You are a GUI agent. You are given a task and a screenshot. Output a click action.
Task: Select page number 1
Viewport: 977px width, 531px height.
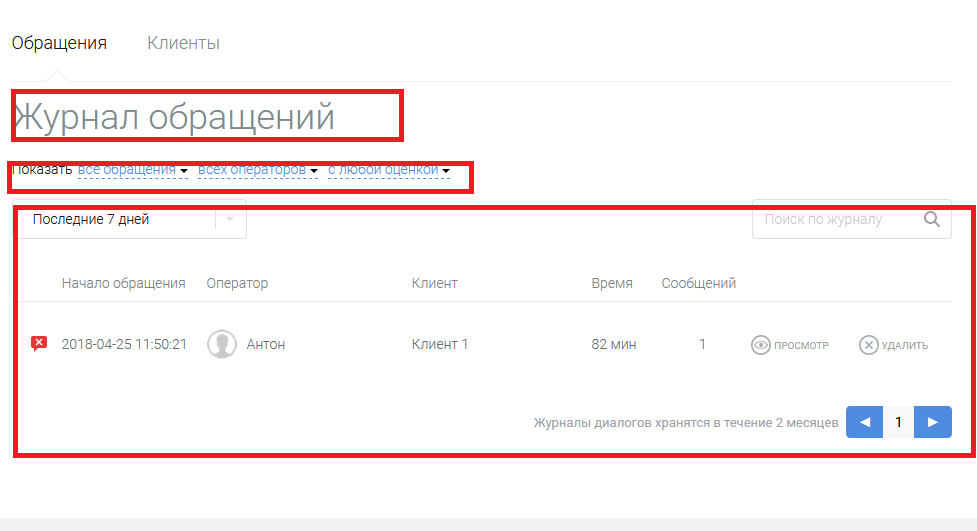[898, 422]
